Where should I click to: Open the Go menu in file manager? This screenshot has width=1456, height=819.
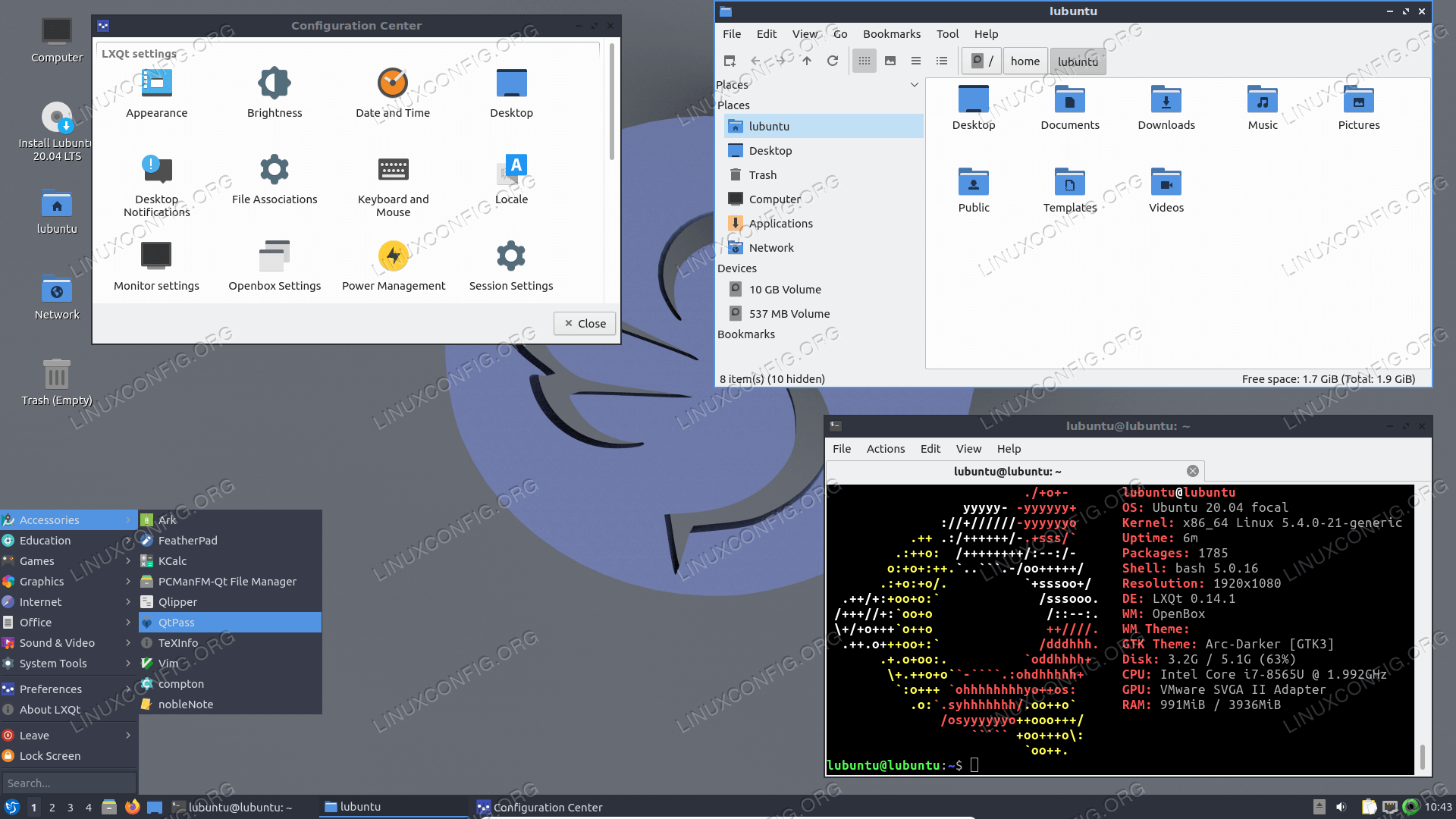click(x=840, y=34)
